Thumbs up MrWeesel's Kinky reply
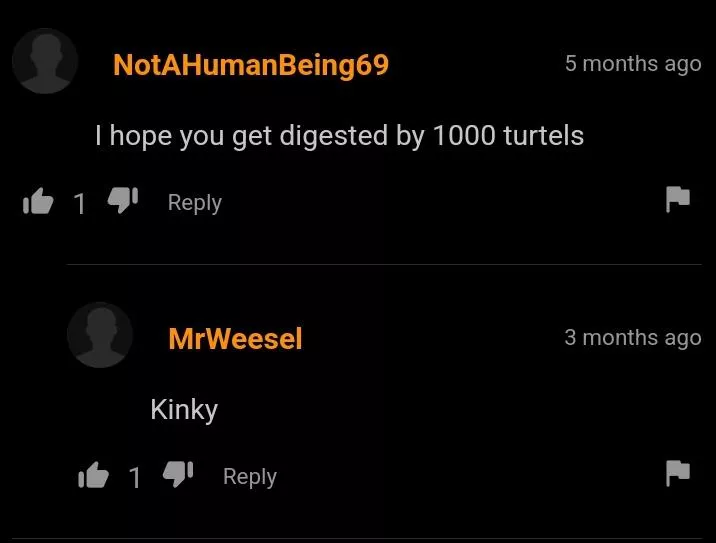716x543 pixels. [94, 475]
